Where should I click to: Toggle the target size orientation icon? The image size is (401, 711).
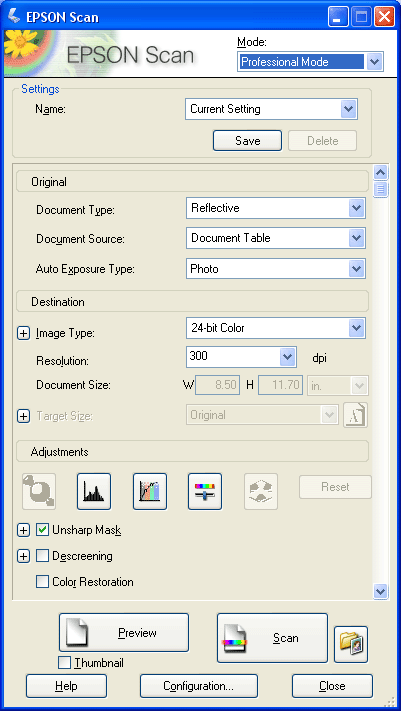(x=355, y=415)
